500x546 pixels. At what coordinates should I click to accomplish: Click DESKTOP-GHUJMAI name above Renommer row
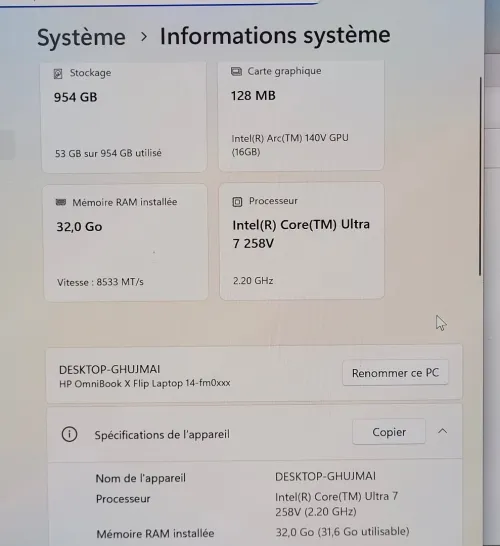(x=110, y=369)
